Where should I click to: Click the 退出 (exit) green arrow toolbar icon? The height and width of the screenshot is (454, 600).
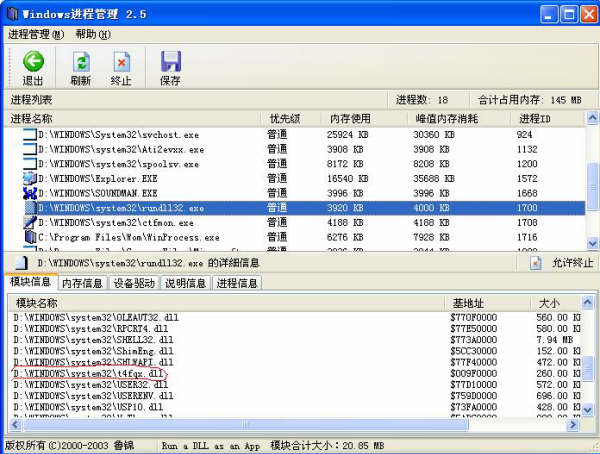pos(33,61)
